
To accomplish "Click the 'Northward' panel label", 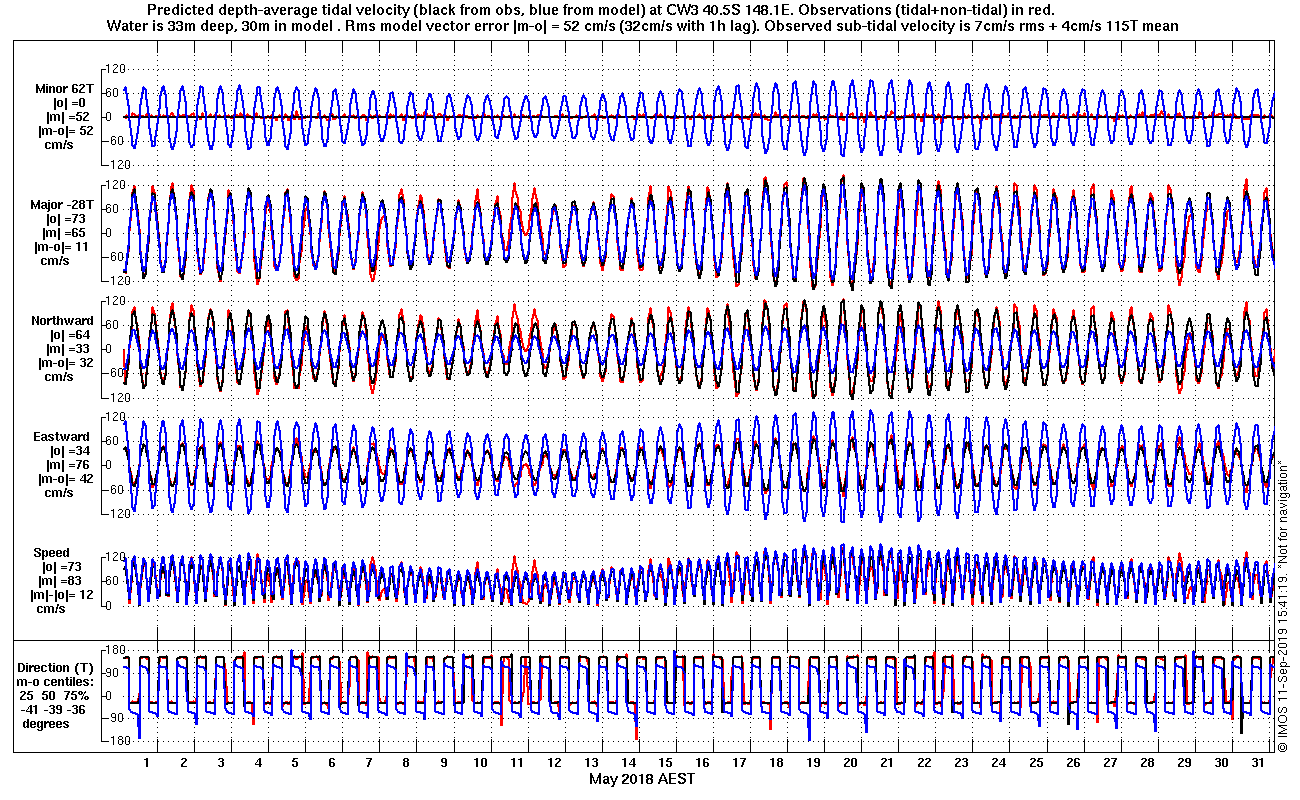I will (x=62, y=321).
